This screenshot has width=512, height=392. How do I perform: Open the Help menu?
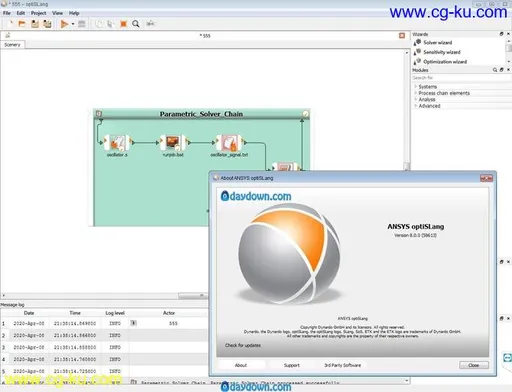[x=74, y=13]
